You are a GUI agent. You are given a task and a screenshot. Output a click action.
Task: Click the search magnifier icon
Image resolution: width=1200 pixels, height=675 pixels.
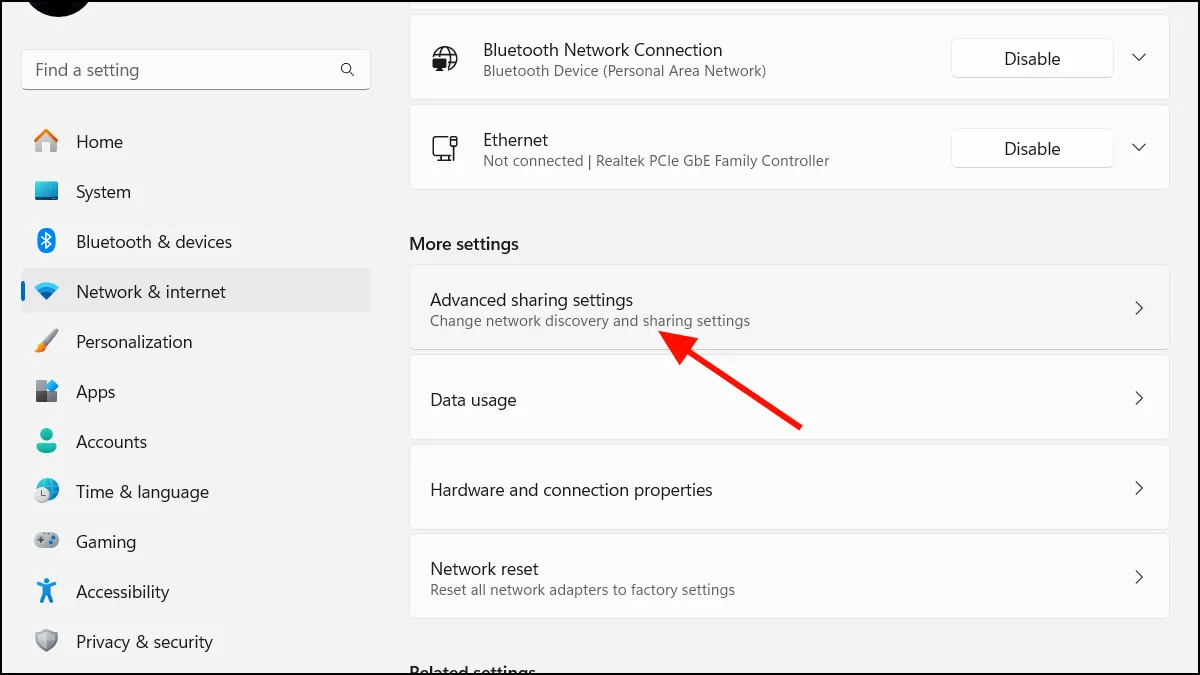click(x=347, y=70)
